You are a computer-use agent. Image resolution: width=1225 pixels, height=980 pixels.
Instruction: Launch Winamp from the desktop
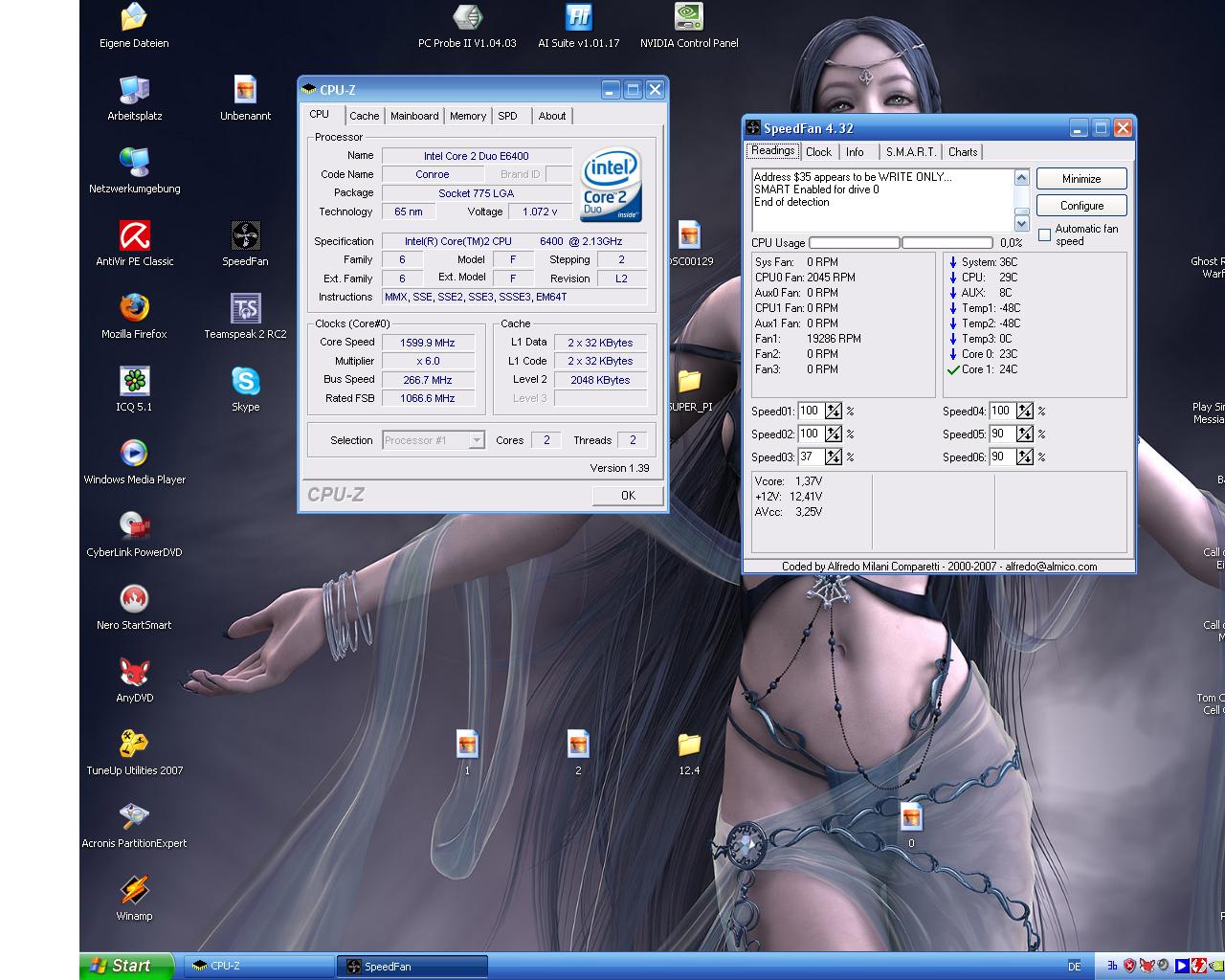[134, 899]
